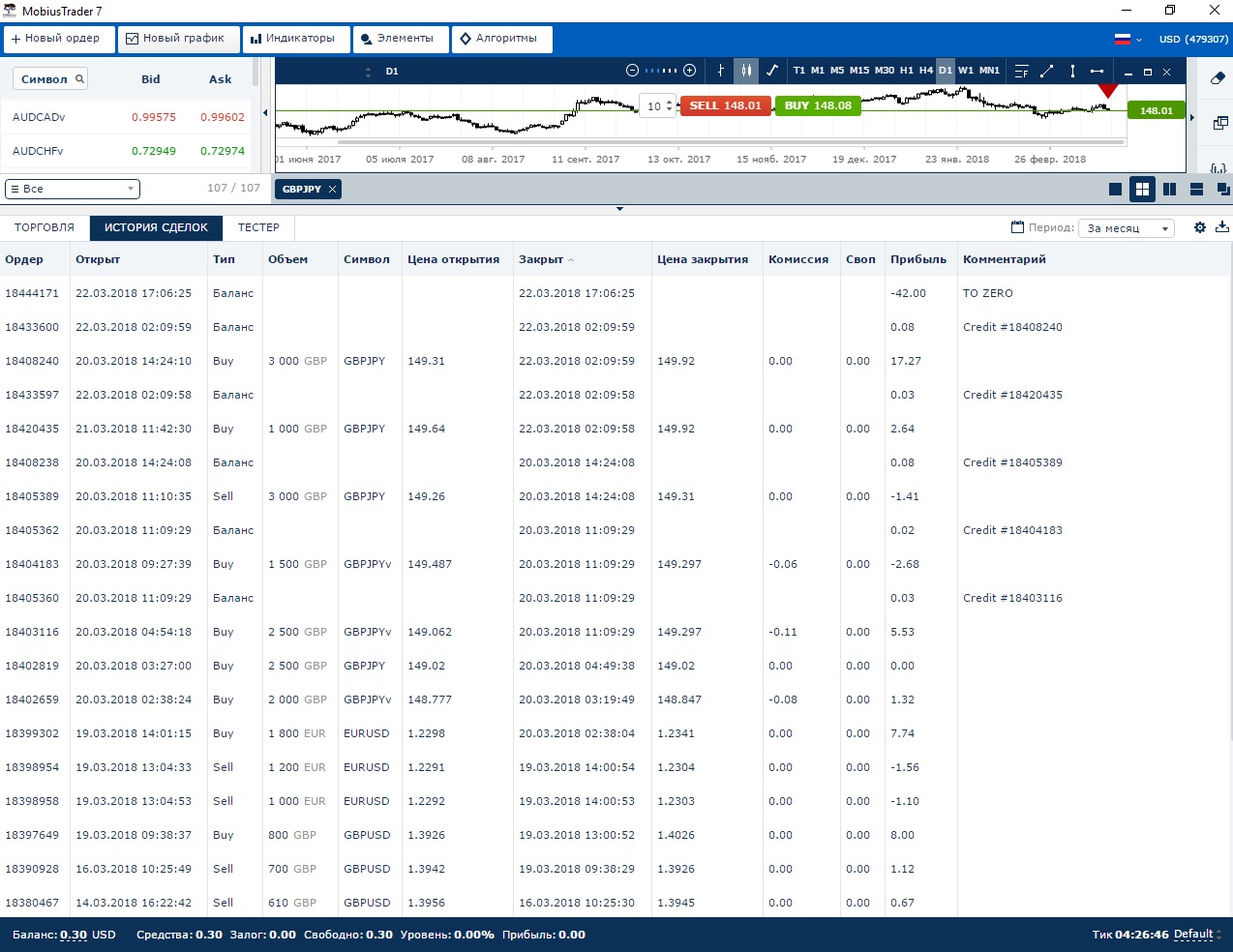
Task: Enable the H4 timeframe
Action: (x=926, y=71)
